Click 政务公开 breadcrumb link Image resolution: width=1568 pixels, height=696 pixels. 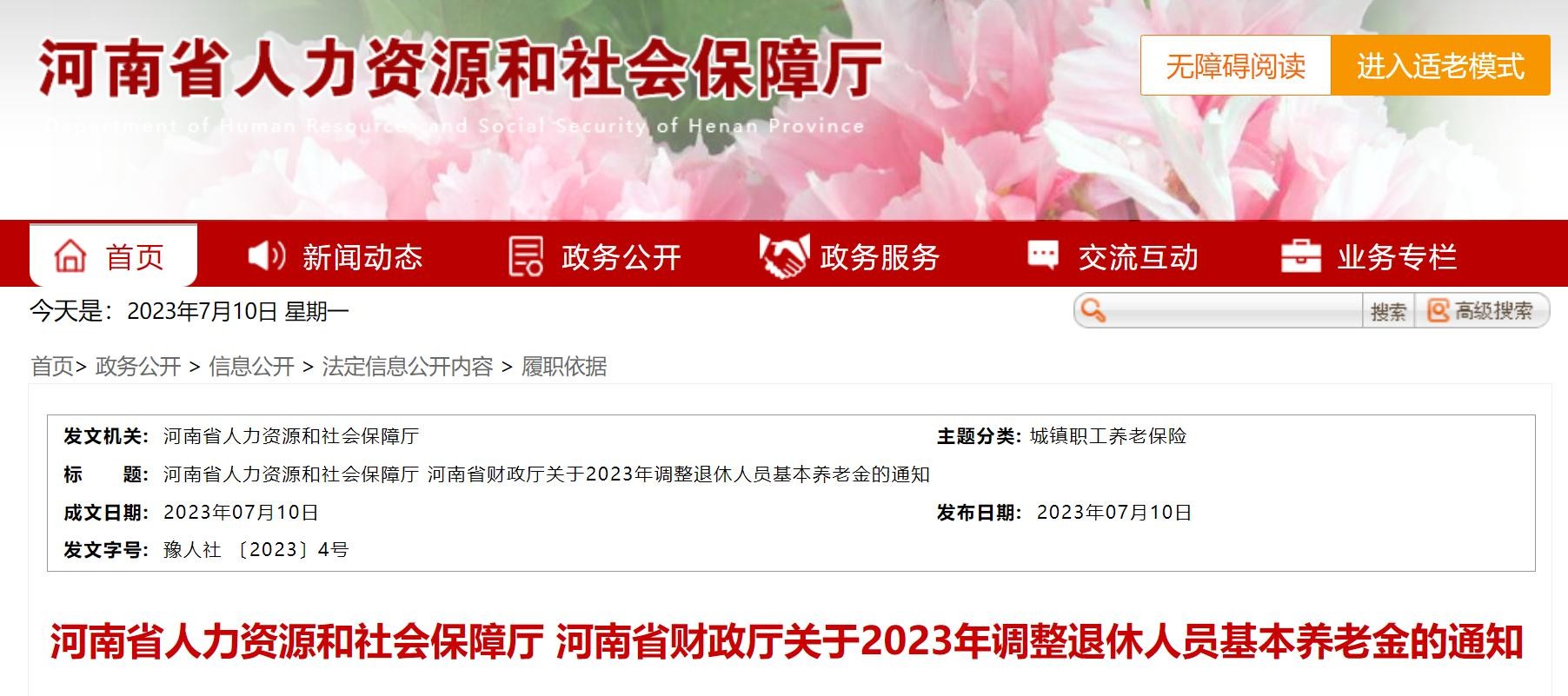[x=138, y=367]
